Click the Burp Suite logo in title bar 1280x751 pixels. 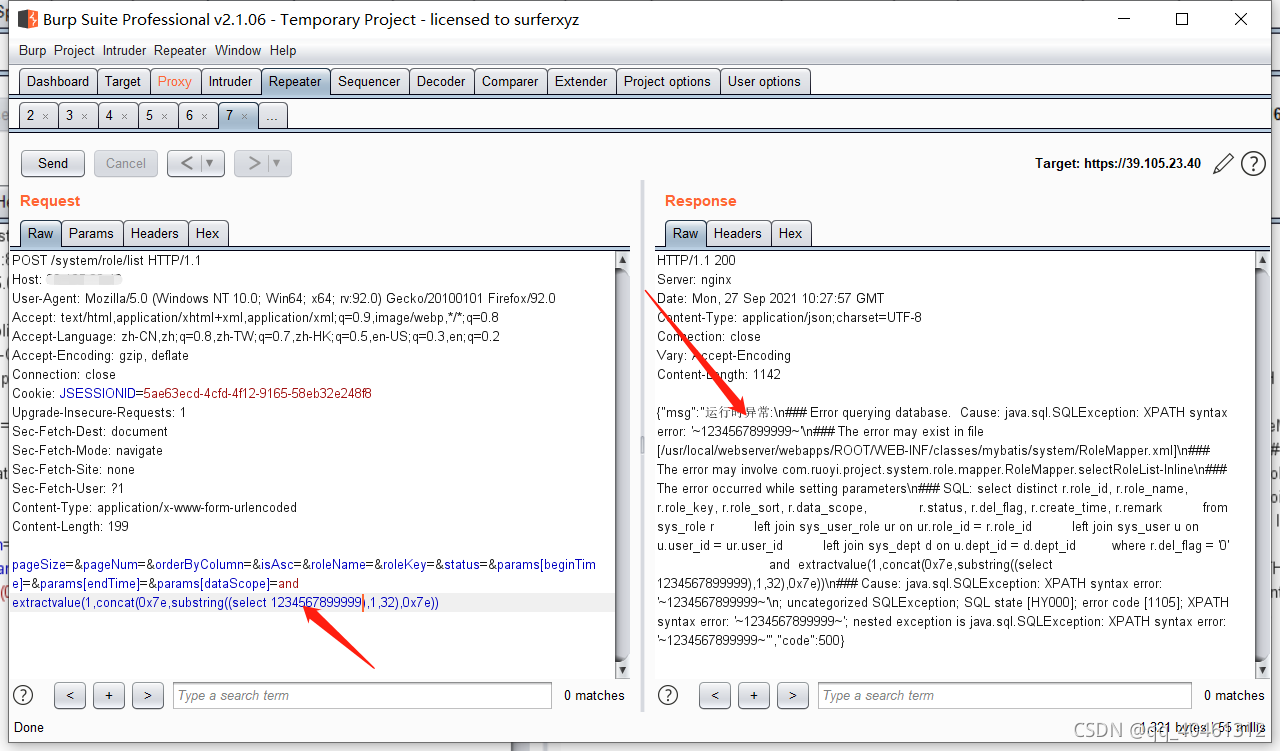[x=28, y=19]
